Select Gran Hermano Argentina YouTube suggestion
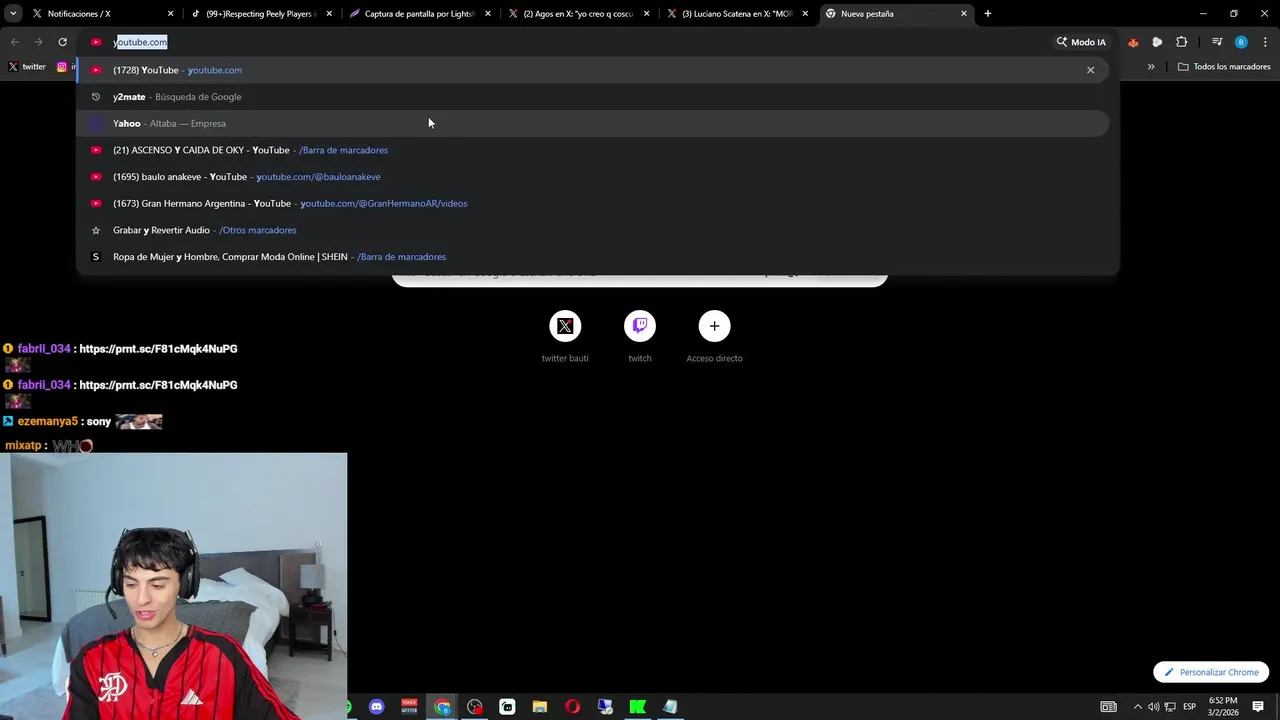This screenshot has width=1280, height=720. tap(594, 203)
